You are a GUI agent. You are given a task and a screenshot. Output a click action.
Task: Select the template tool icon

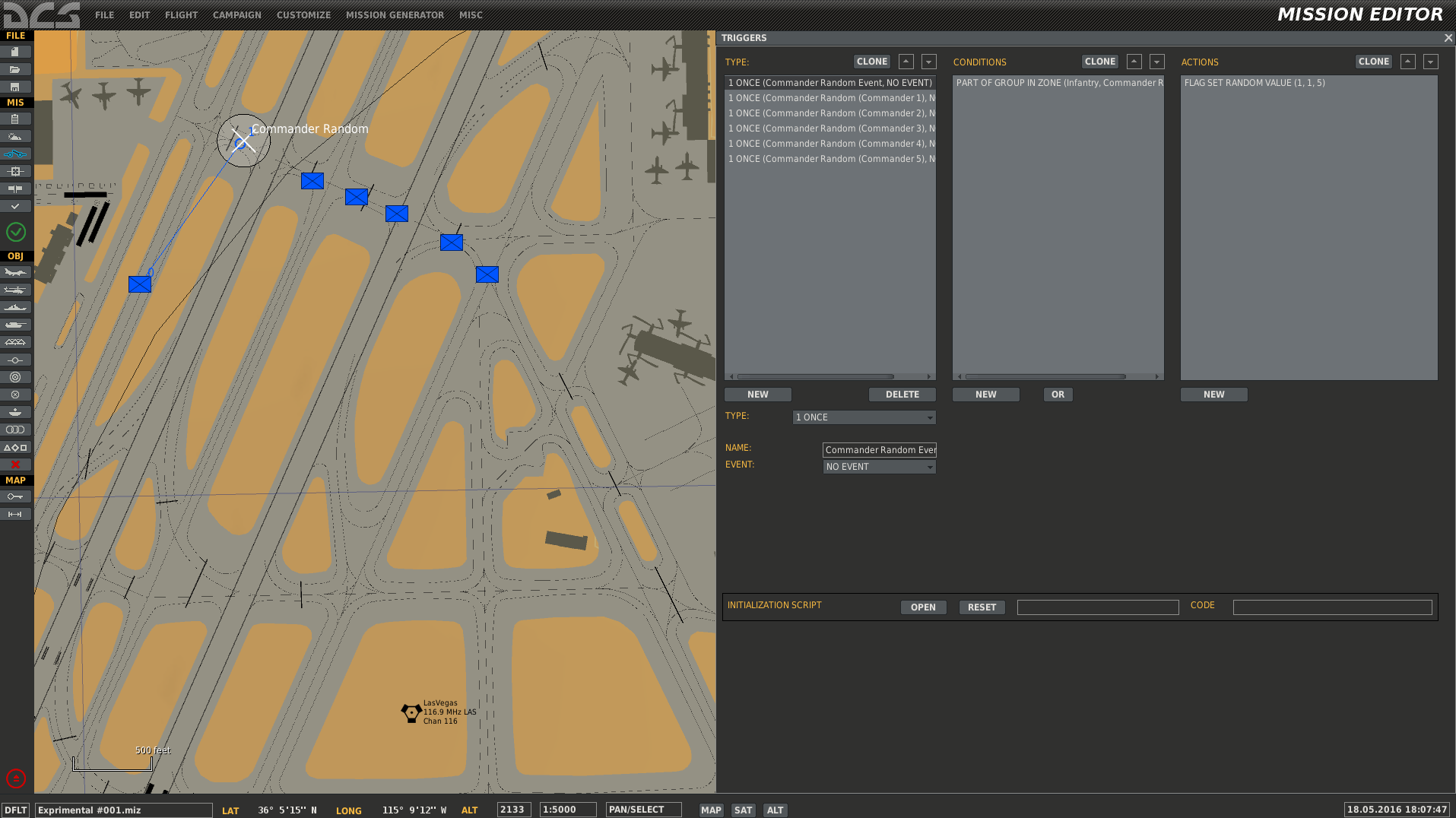15,412
